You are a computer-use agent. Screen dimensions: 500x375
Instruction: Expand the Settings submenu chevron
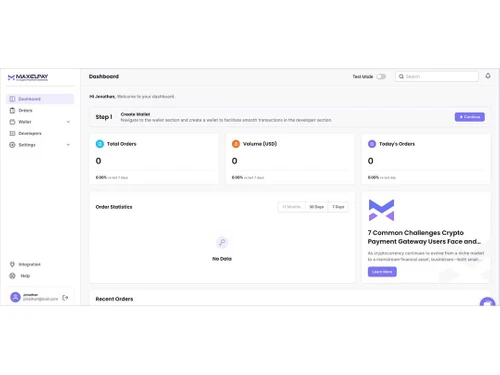coord(68,145)
